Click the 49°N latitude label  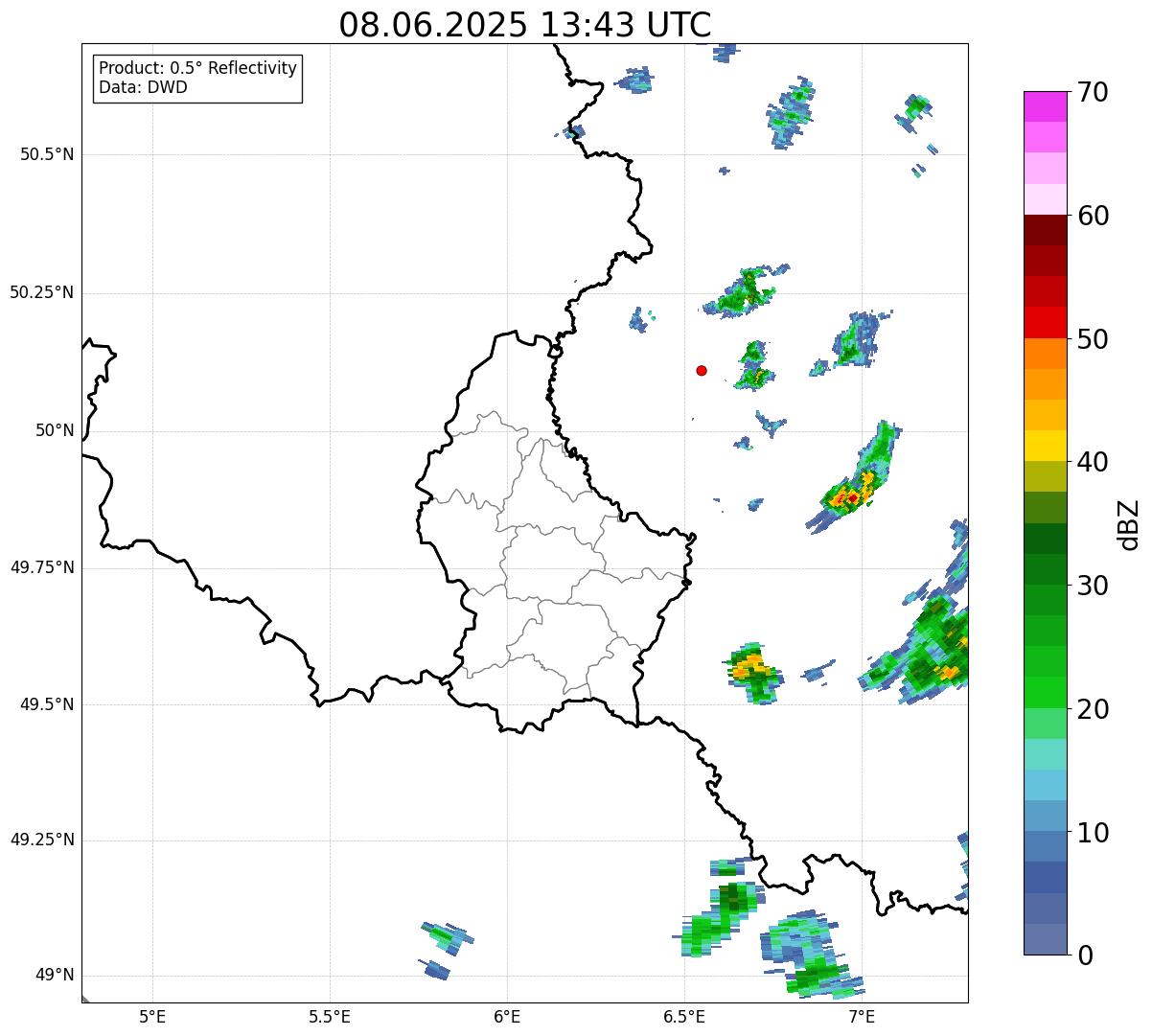coord(56,975)
